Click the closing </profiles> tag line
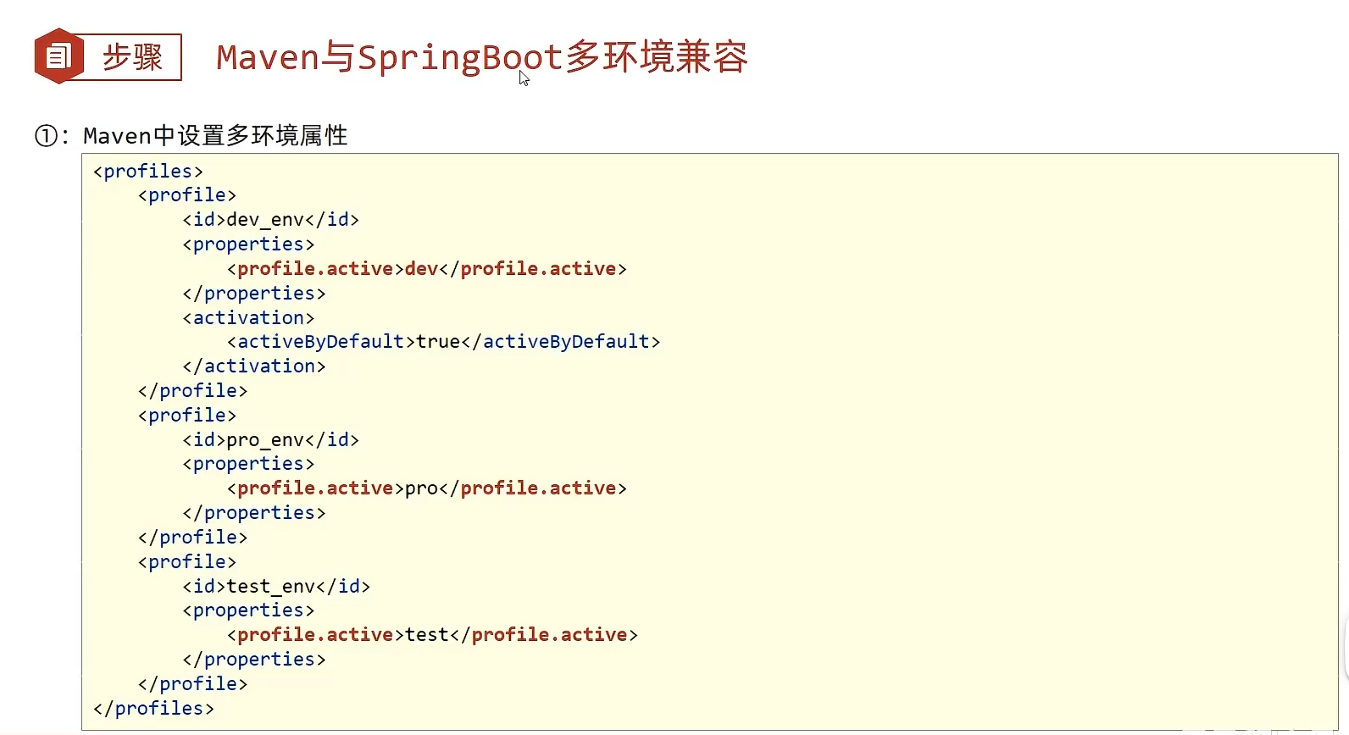This screenshot has height=735, width=1349. 154,708
